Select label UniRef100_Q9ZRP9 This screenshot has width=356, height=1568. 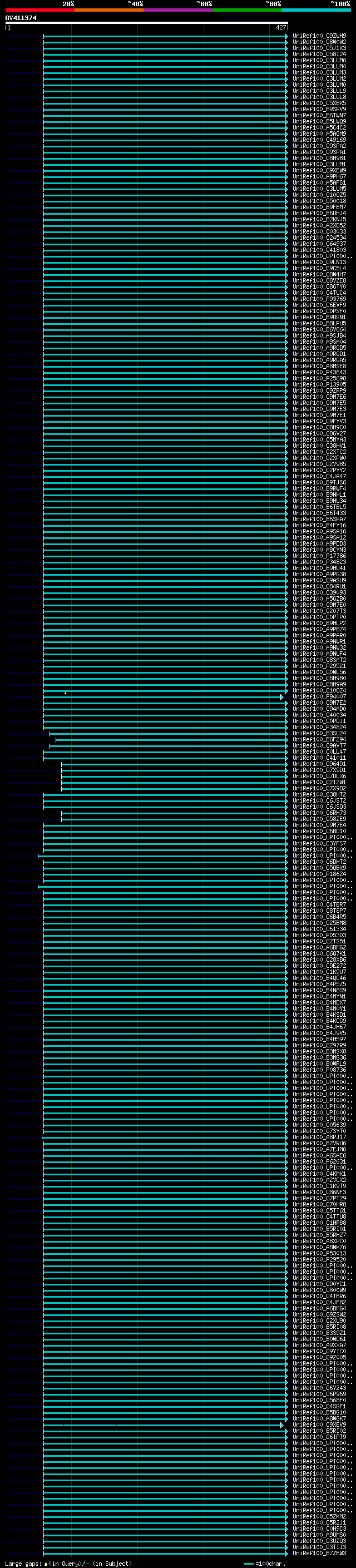point(319,391)
